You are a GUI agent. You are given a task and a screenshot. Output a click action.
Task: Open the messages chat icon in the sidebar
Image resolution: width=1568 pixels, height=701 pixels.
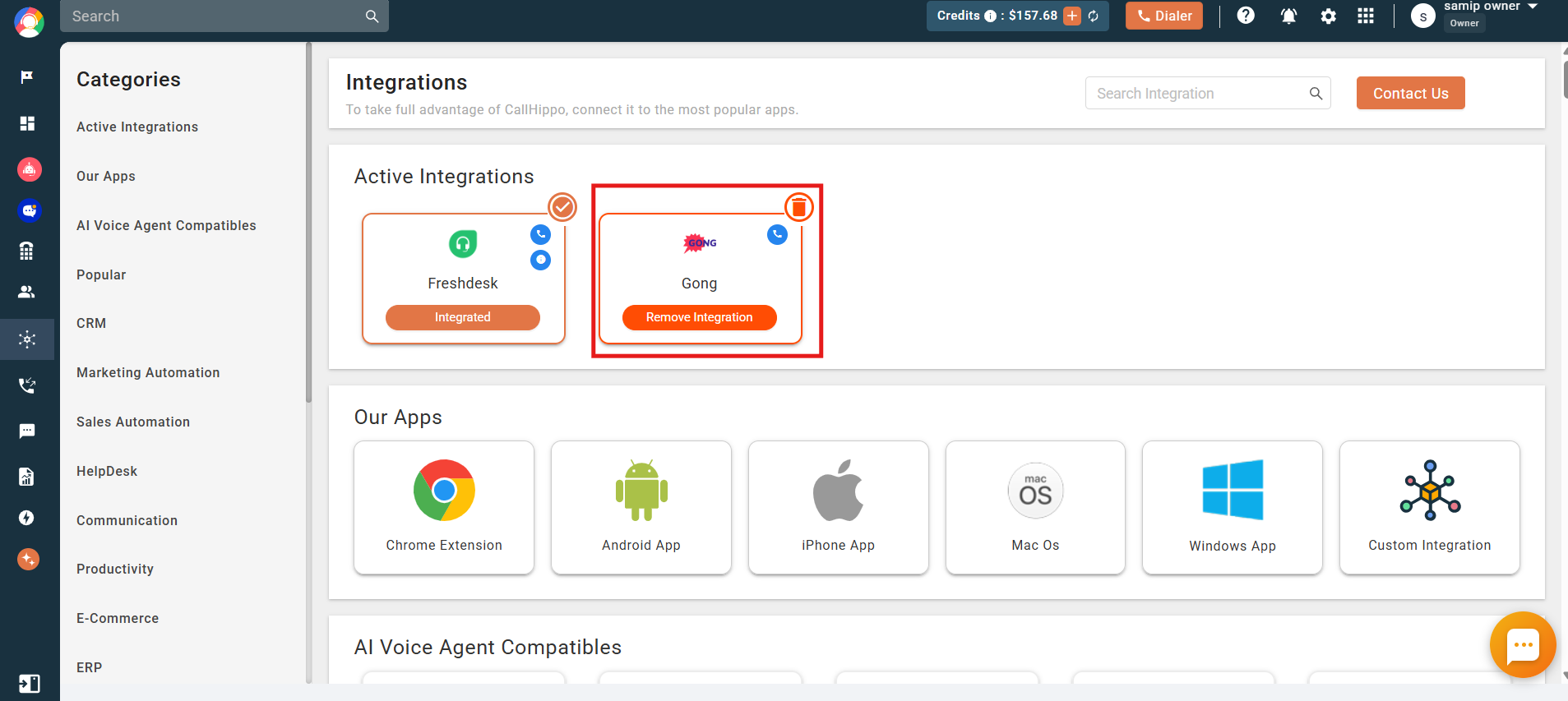(x=27, y=431)
